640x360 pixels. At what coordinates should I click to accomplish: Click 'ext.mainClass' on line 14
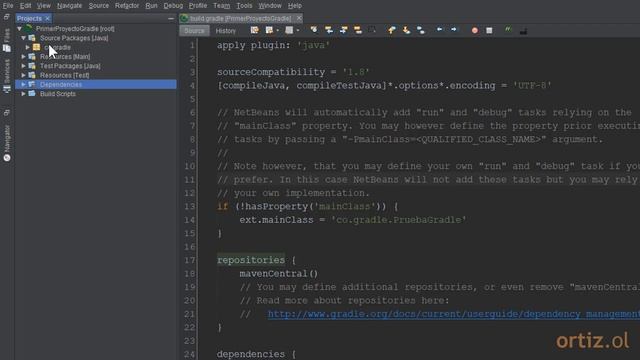coord(276,220)
